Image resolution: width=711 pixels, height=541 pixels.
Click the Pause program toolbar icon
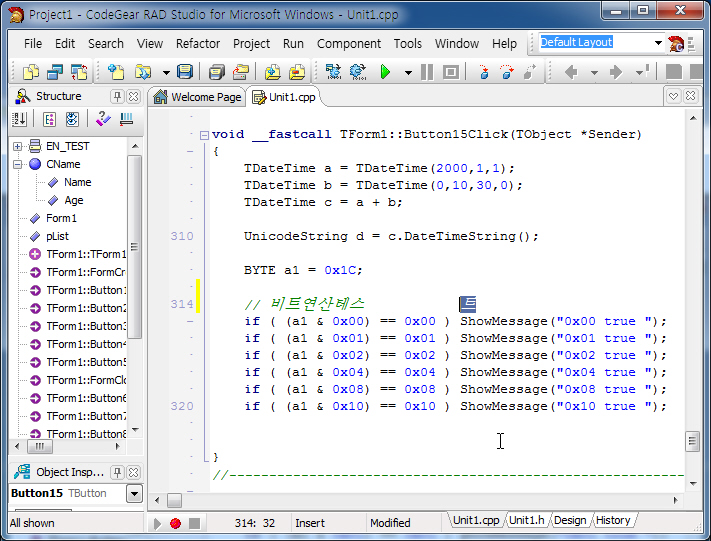point(427,72)
